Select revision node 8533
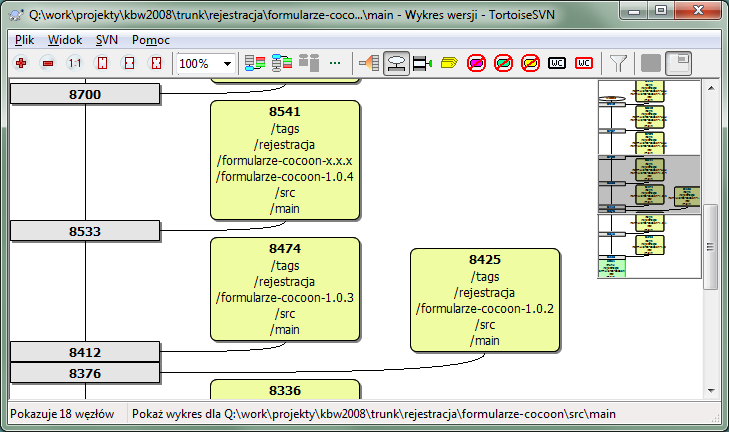The image size is (729, 432). tap(85, 231)
